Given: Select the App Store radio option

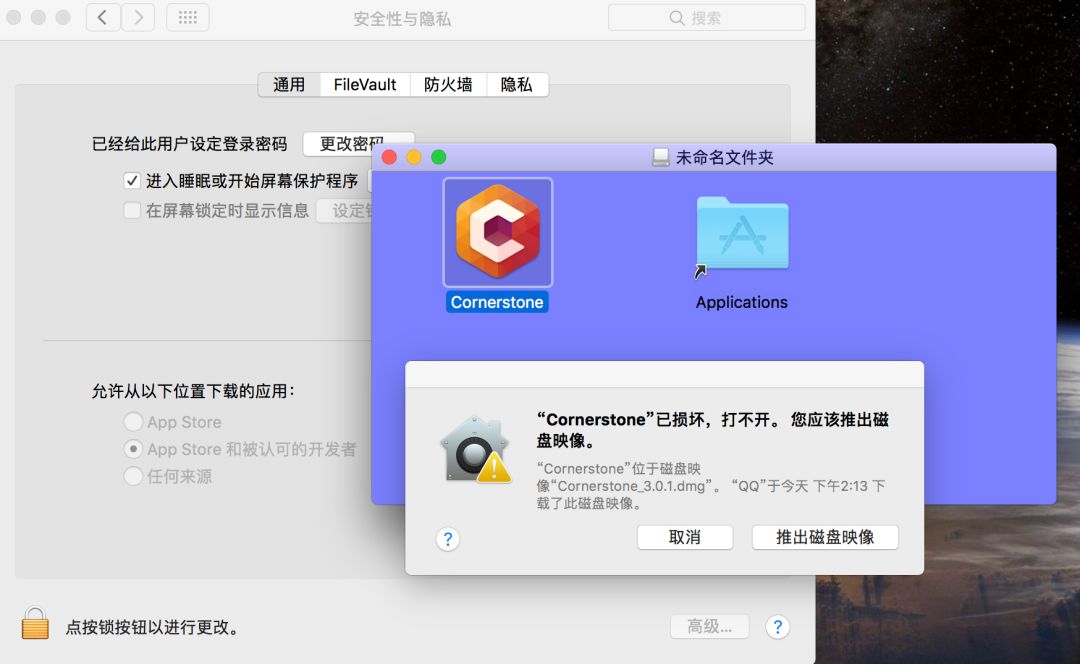Looking at the screenshot, I should (x=133, y=422).
